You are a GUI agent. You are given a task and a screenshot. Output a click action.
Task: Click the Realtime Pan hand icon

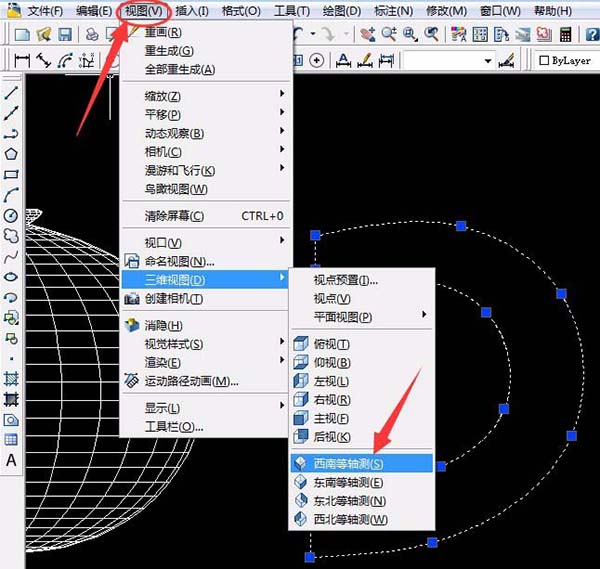[368, 35]
